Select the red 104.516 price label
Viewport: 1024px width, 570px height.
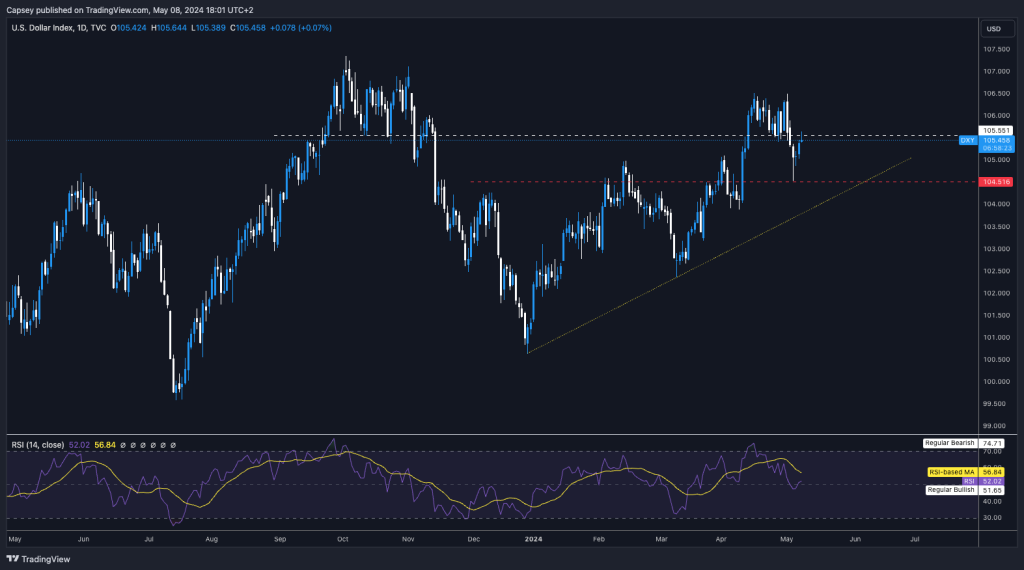(x=999, y=182)
